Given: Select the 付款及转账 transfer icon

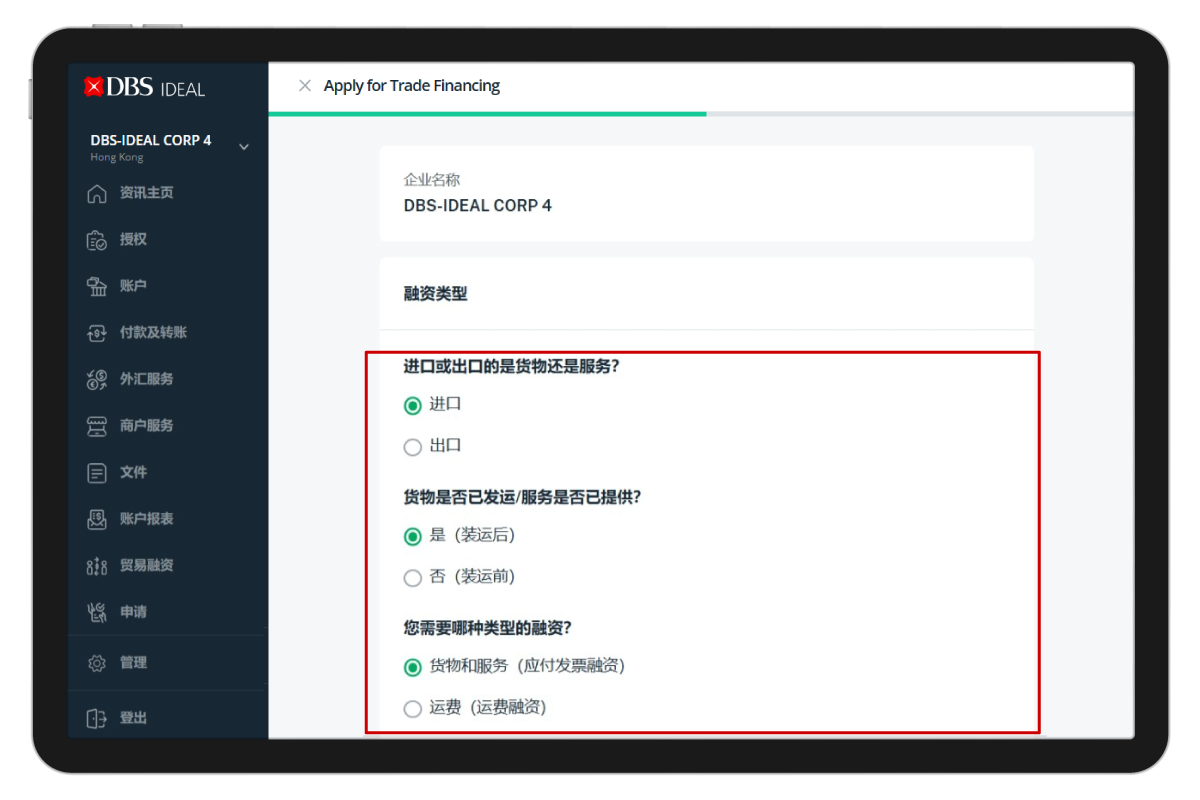Looking at the screenshot, I should pos(97,333).
